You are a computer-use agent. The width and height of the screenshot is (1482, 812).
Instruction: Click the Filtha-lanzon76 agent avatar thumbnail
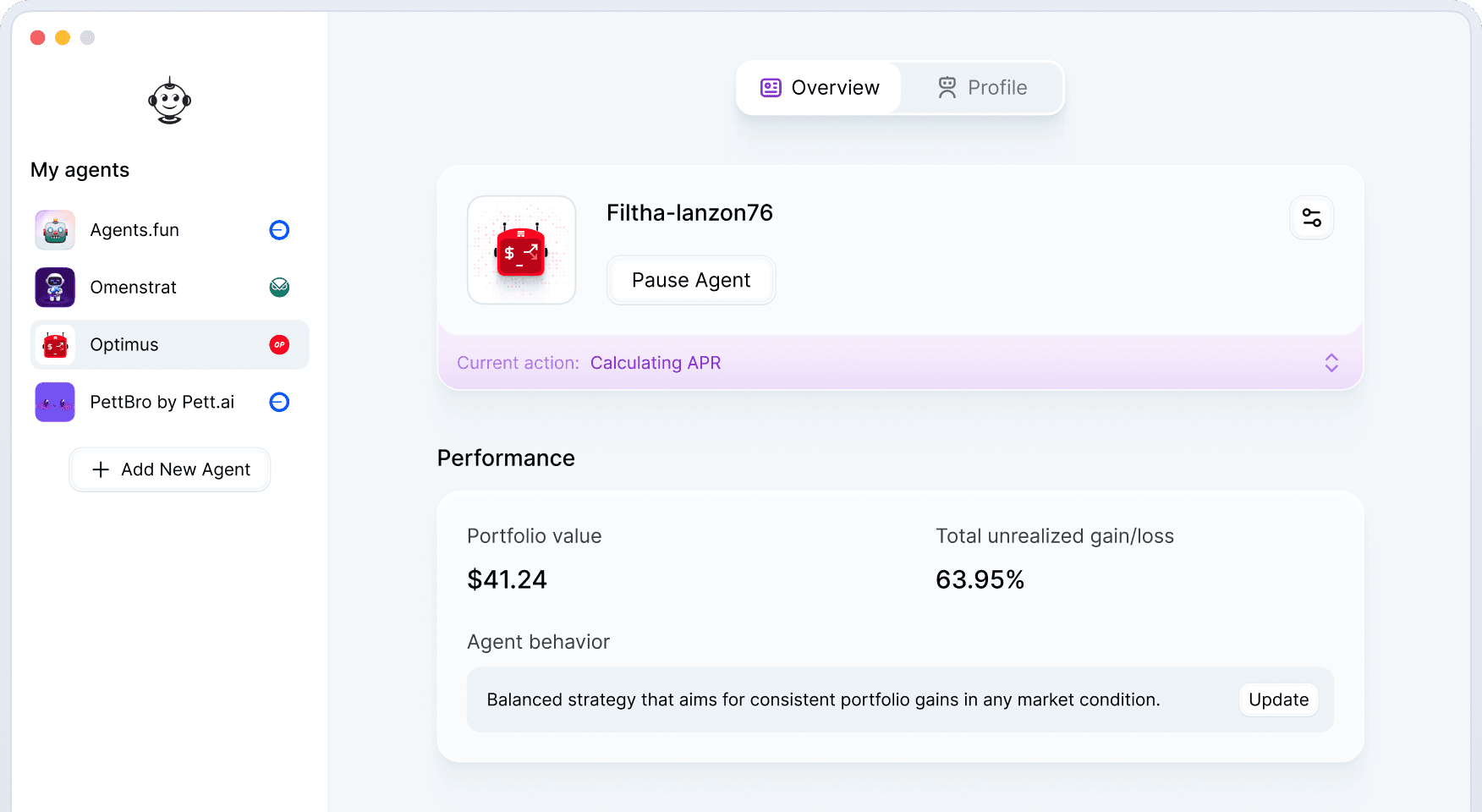(x=521, y=250)
